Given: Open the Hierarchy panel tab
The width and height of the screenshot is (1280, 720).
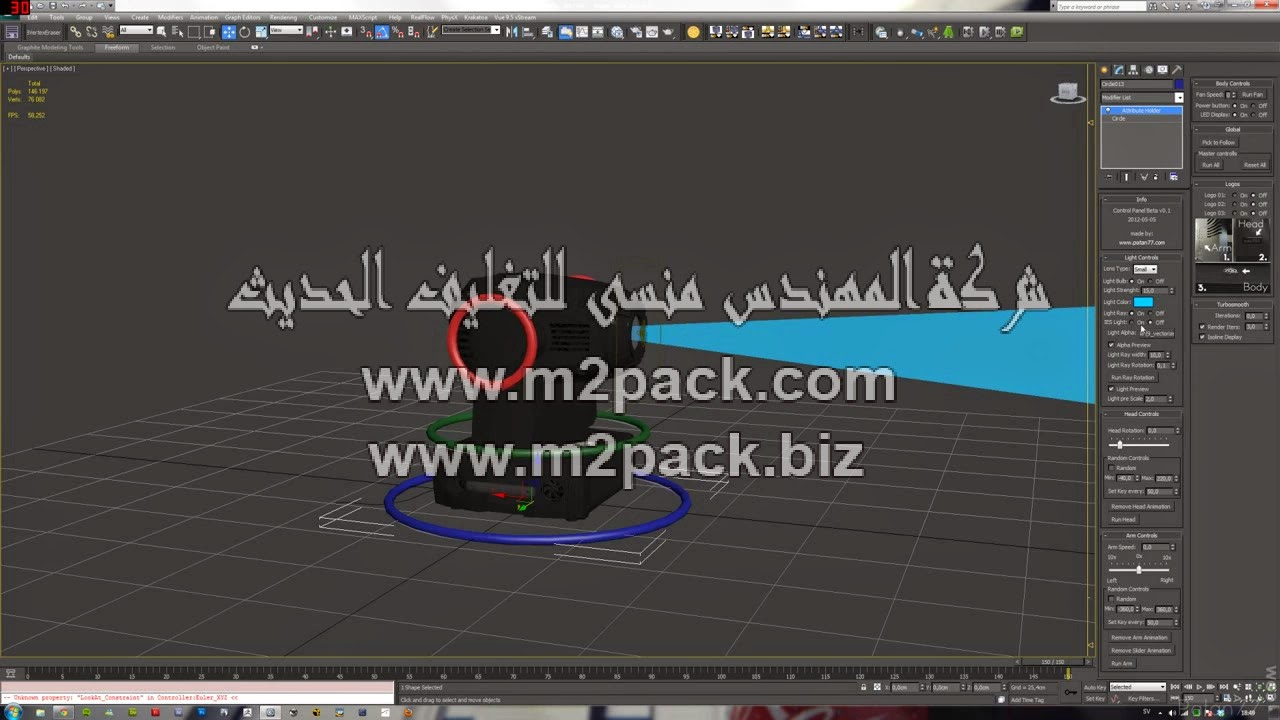Looking at the screenshot, I should pyautogui.click(x=1133, y=70).
